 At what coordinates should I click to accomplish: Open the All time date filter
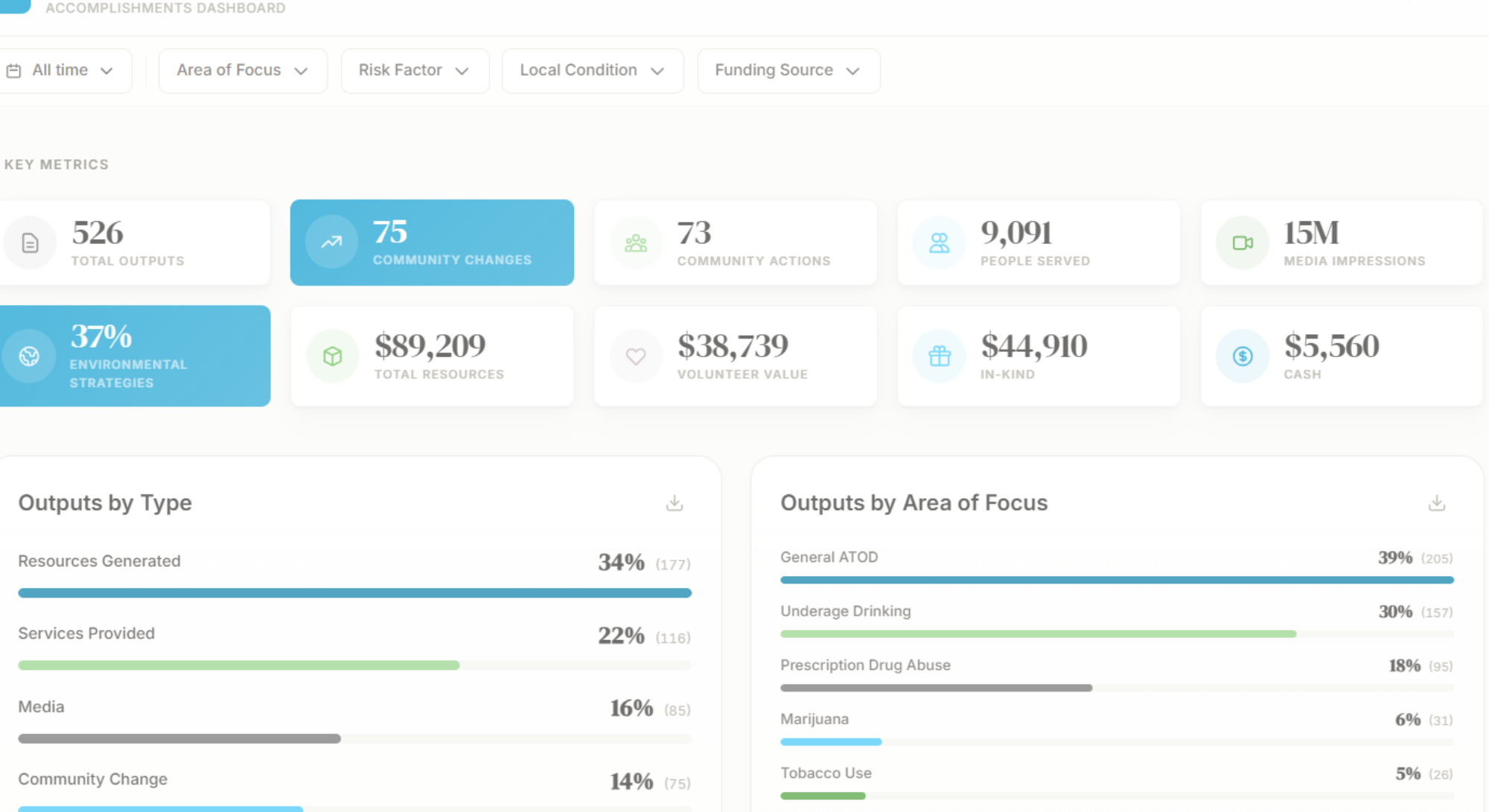pyautogui.click(x=61, y=71)
